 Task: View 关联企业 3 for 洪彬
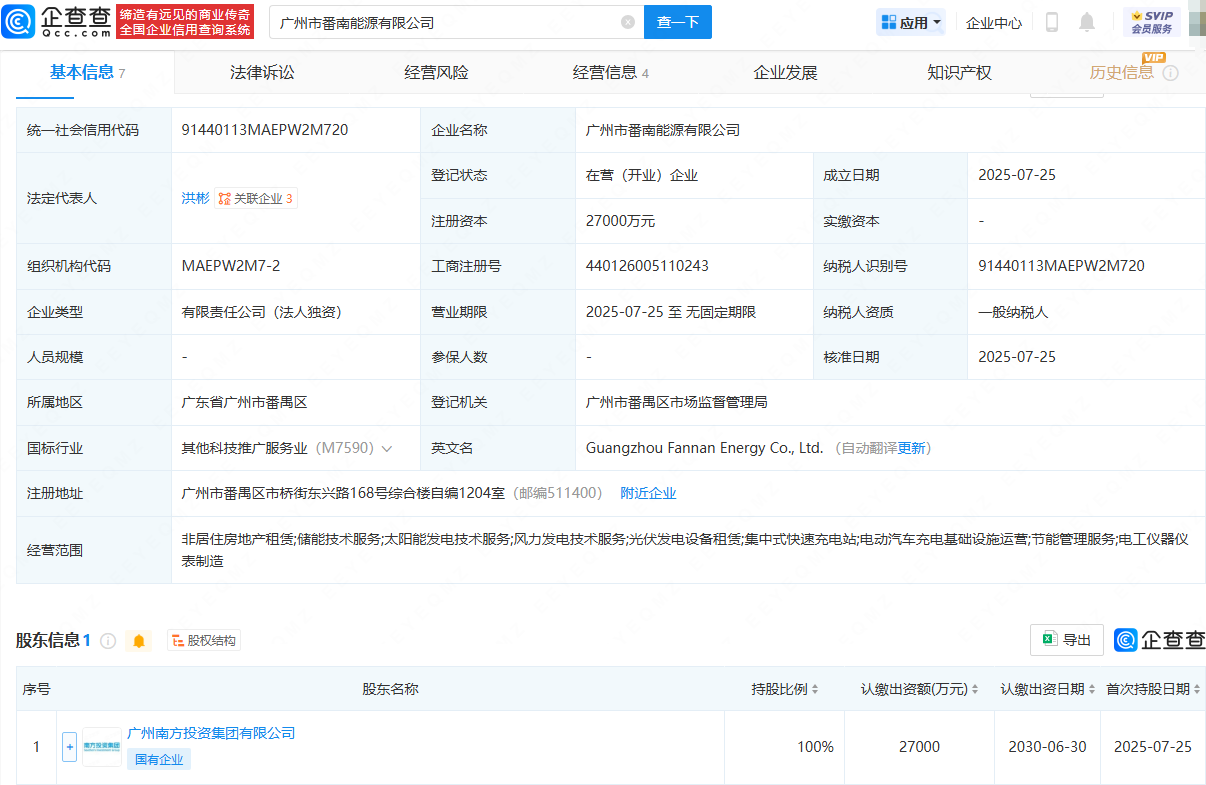tap(256, 198)
